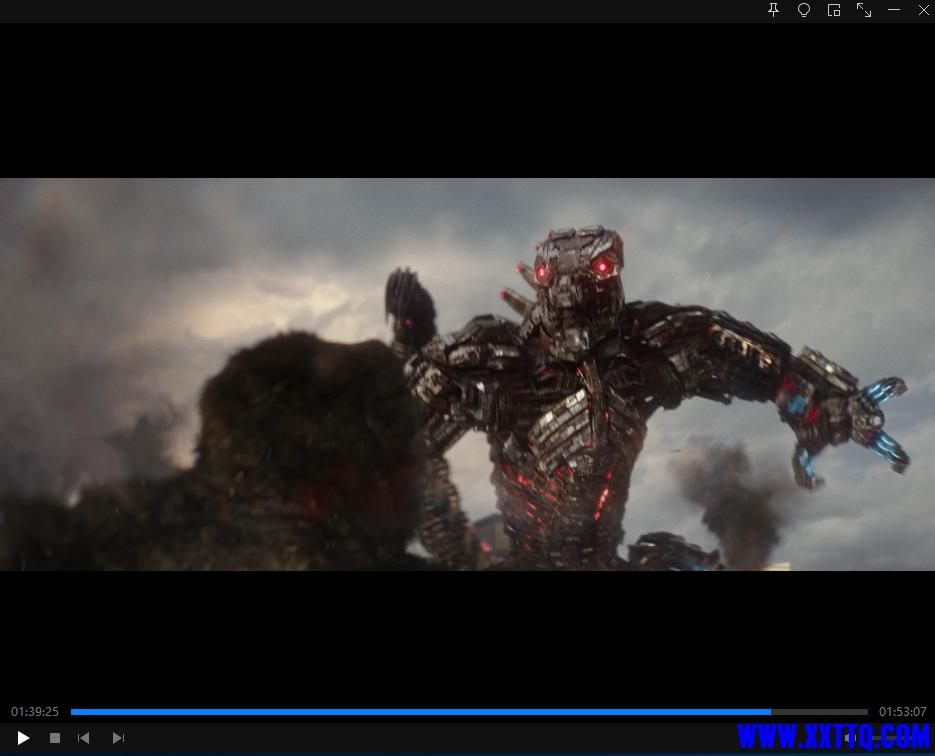Screen dimensions: 935x756
Task: Skip to the next video
Action: coord(118,738)
